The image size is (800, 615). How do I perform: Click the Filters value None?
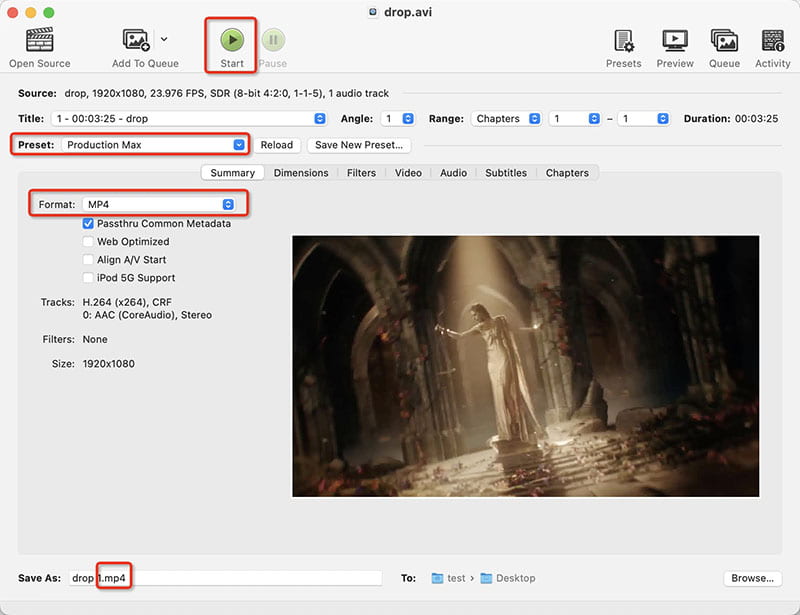pos(95,339)
